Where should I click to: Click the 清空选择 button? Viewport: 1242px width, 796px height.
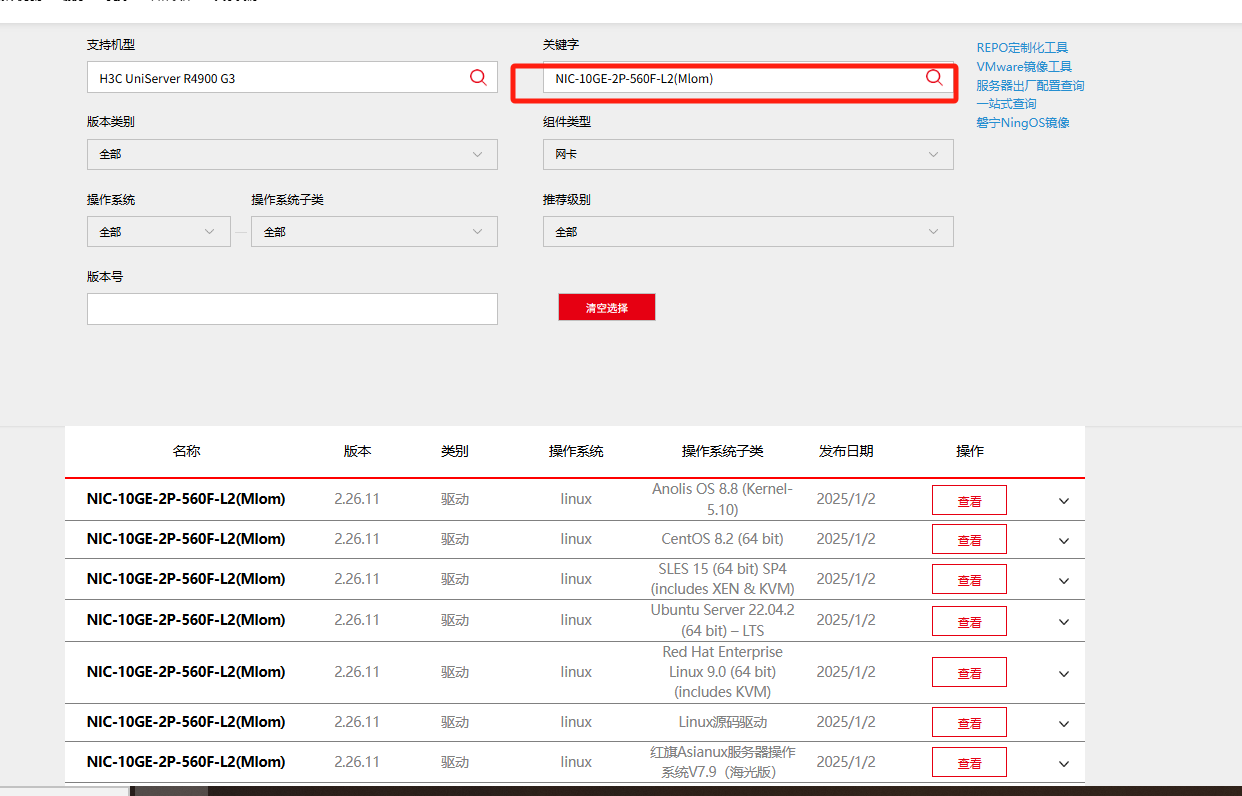[x=607, y=307]
